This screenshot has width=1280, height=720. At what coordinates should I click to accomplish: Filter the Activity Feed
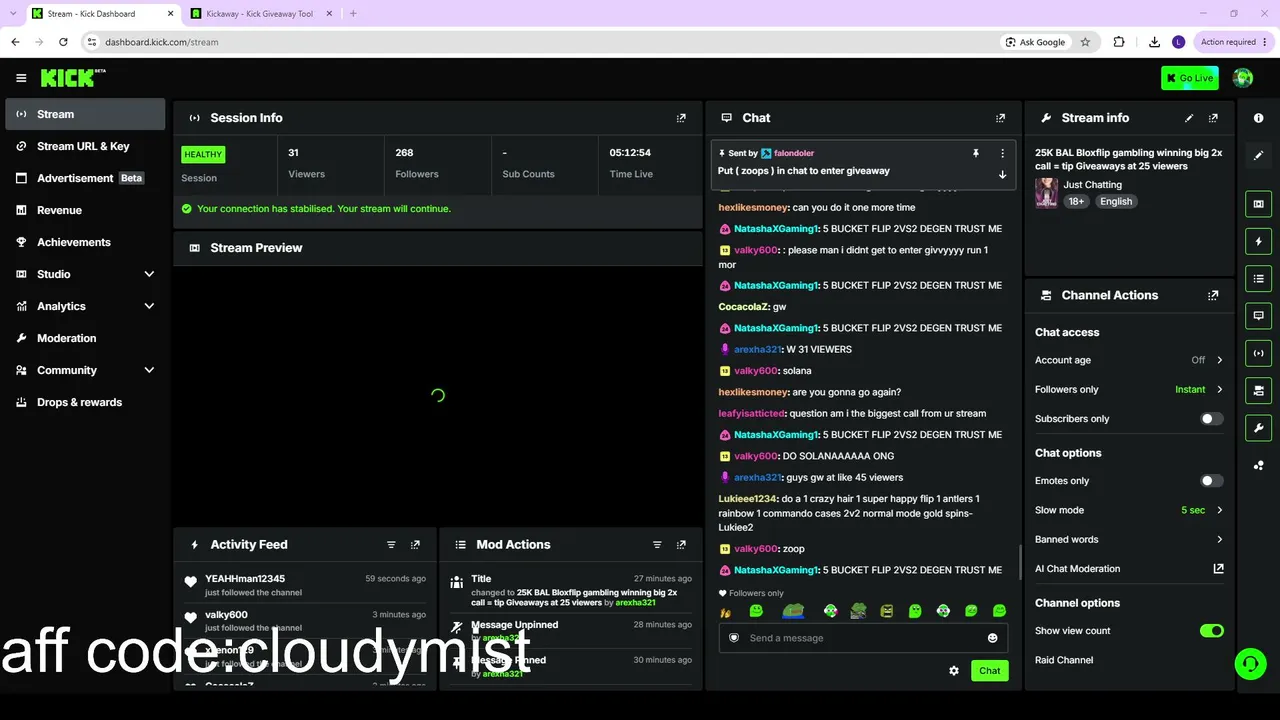[x=391, y=545]
